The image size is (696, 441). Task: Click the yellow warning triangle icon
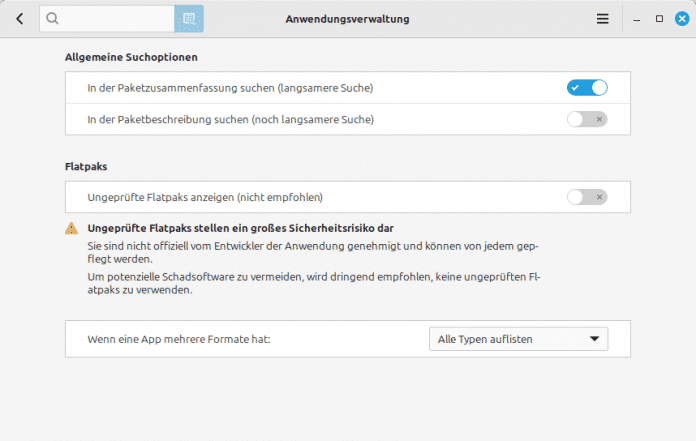click(x=71, y=228)
